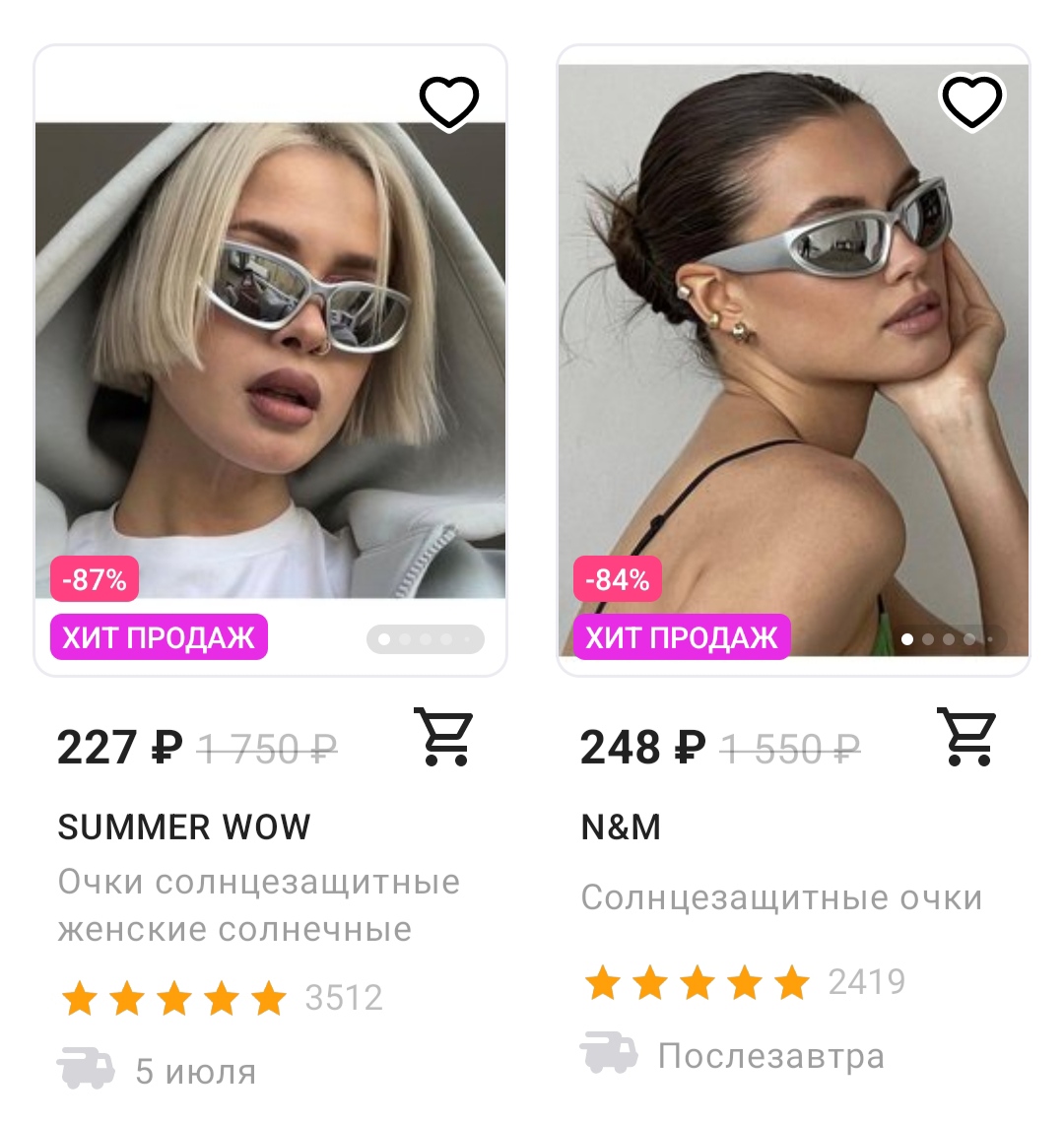Select ХИТ ПРОДАЖ badge on left card
The width and height of the screenshot is (1064, 1126).
[x=159, y=637]
